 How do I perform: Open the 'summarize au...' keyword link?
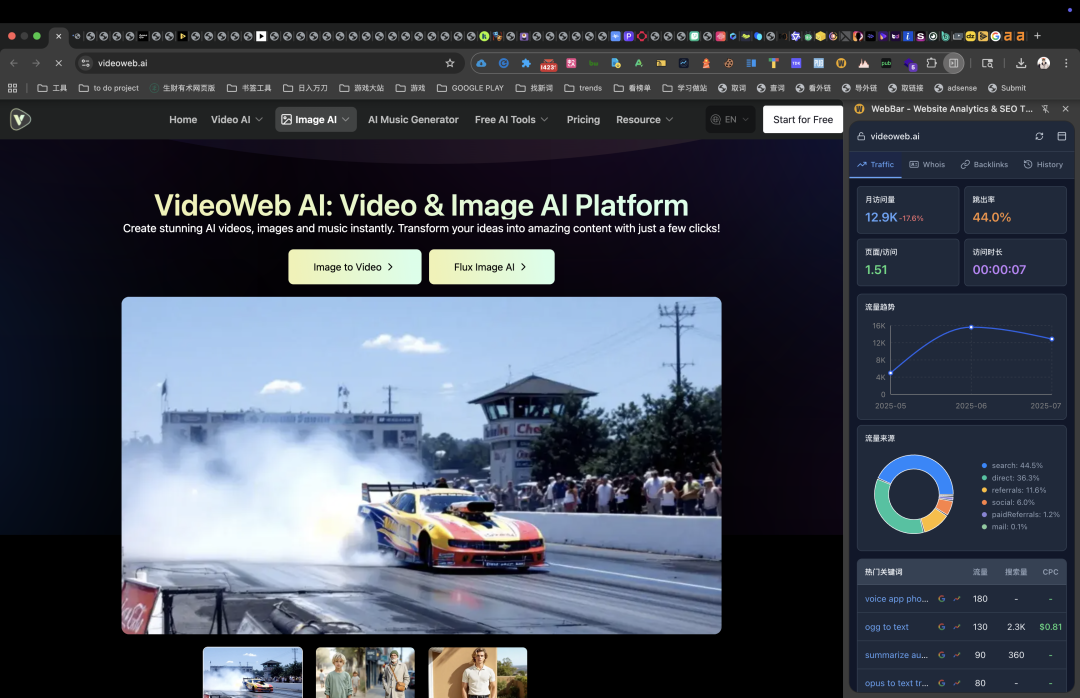896,655
